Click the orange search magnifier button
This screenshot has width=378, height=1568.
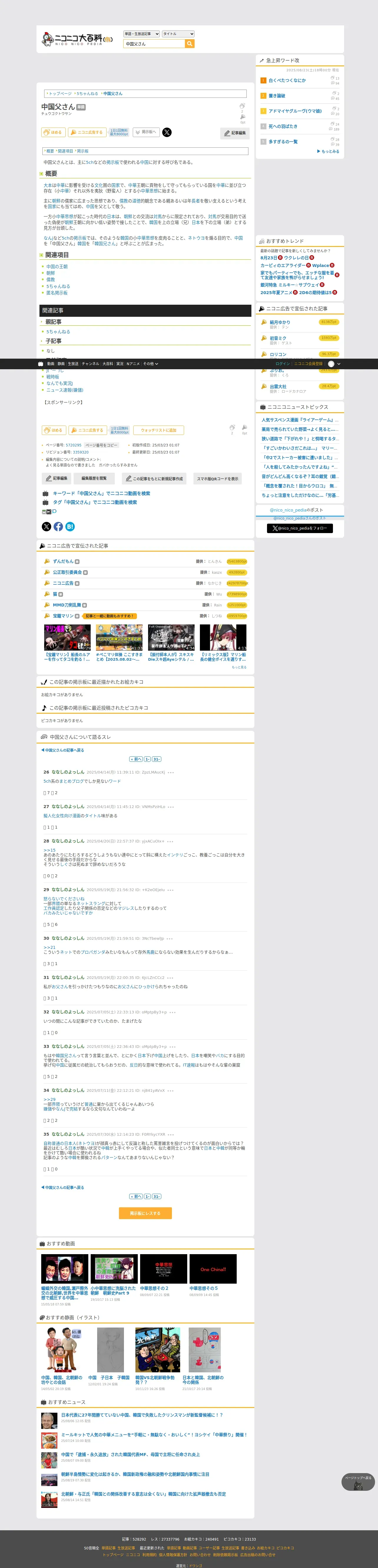[x=190, y=44]
